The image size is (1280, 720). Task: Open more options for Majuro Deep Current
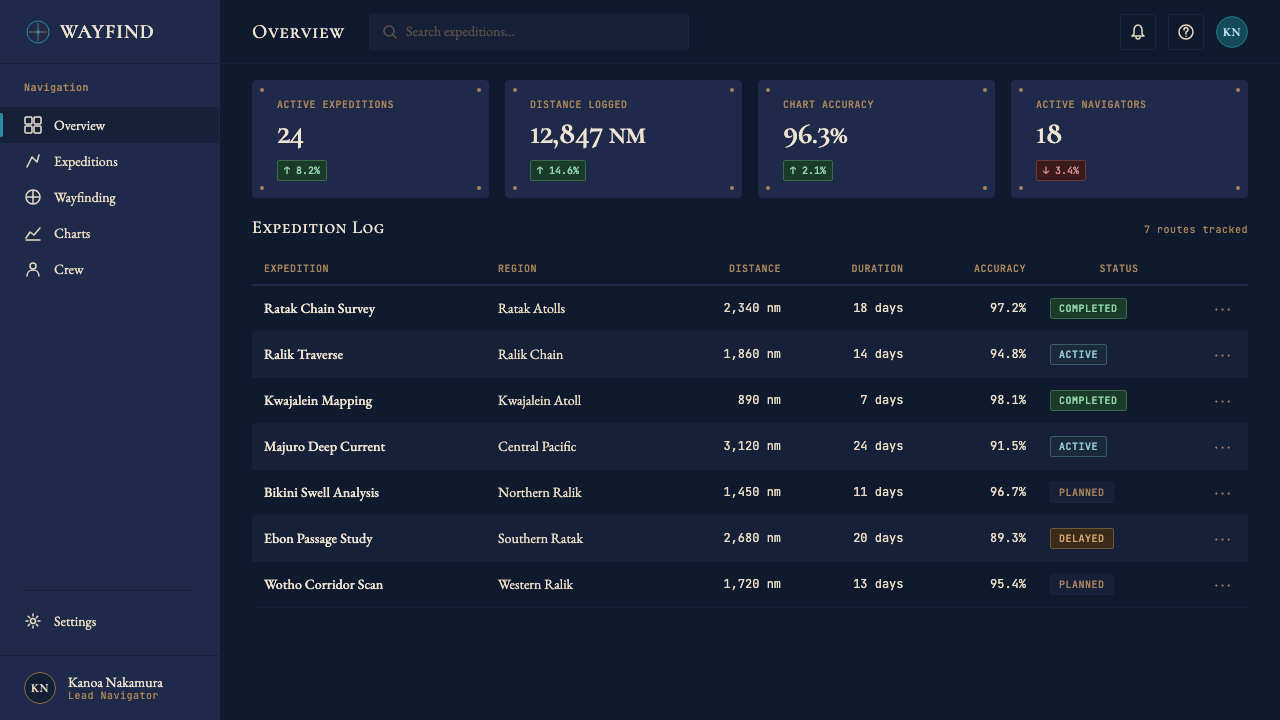point(1222,447)
